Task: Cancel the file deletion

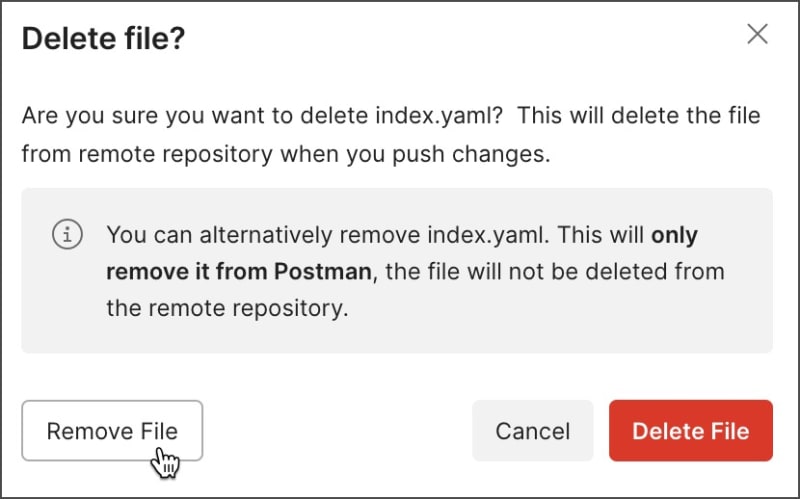Action: (533, 431)
